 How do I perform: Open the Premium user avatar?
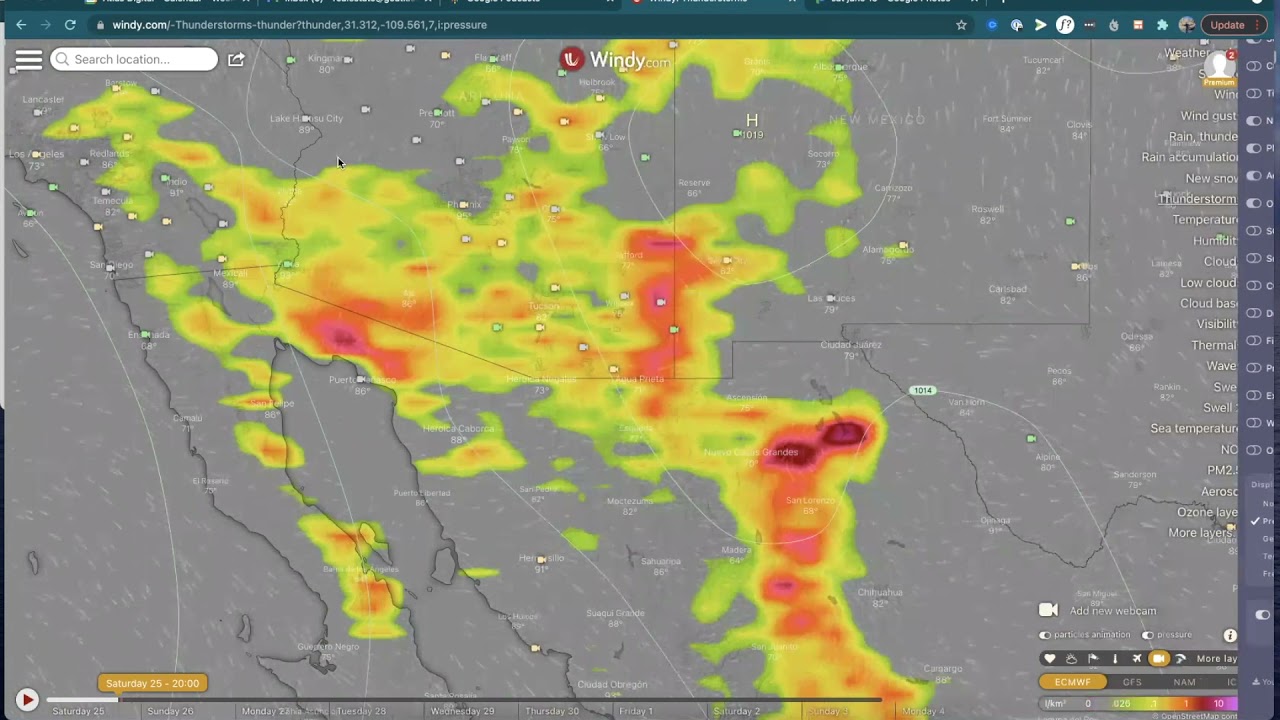[x=1219, y=66]
